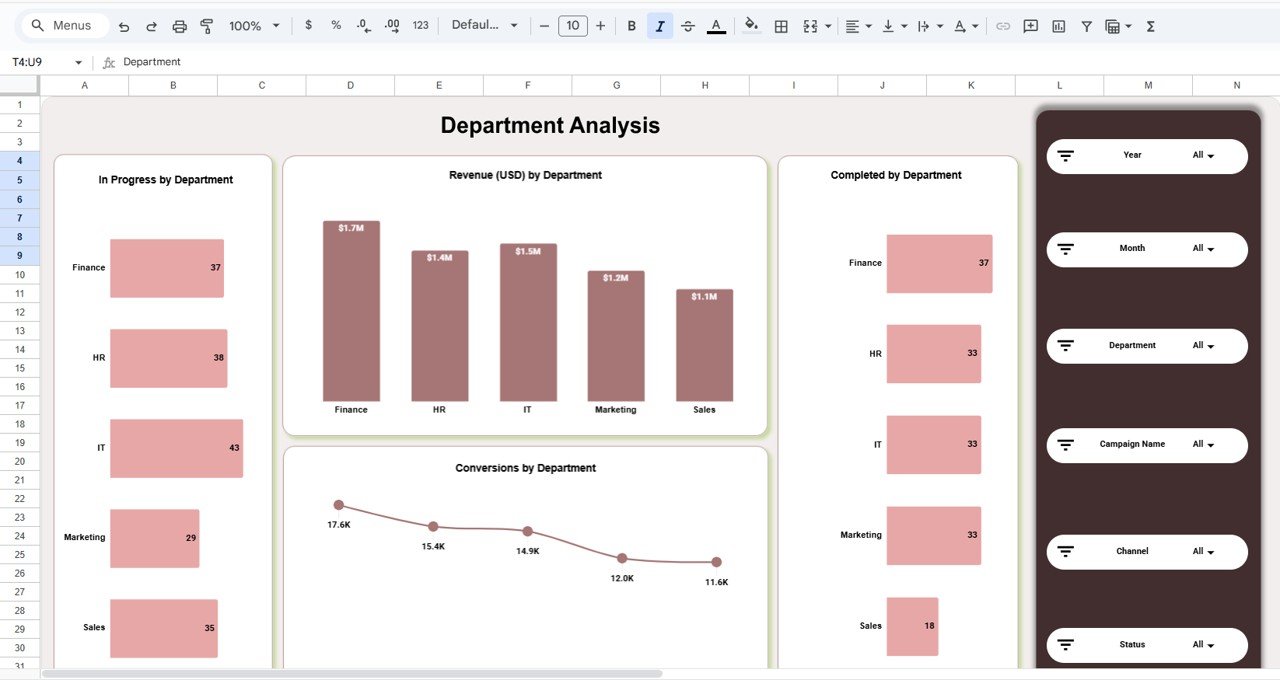Click the functions sigma icon
The width and height of the screenshot is (1280, 680).
coord(1150,26)
